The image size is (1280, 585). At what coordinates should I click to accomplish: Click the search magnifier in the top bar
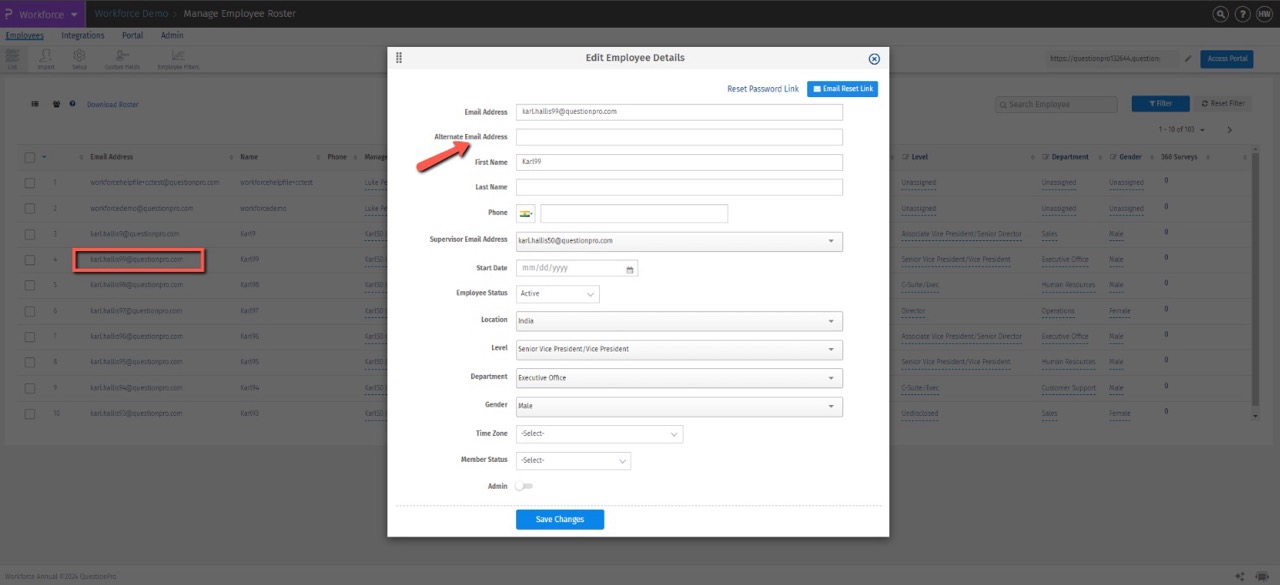pyautogui.click(x=1220, y=15)
